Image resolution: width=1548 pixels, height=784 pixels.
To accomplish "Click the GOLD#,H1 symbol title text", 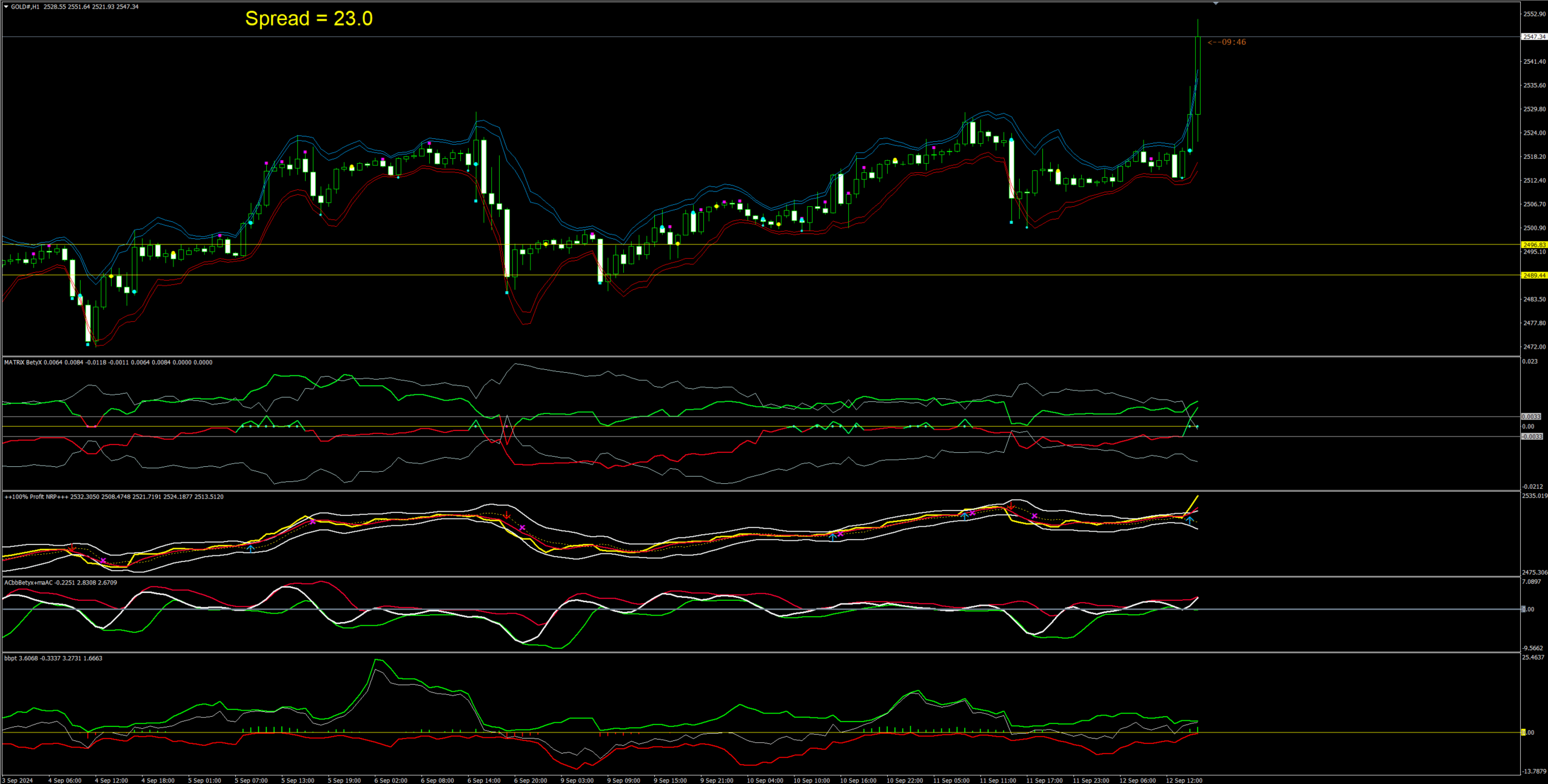I will click(x=25, y=7).
